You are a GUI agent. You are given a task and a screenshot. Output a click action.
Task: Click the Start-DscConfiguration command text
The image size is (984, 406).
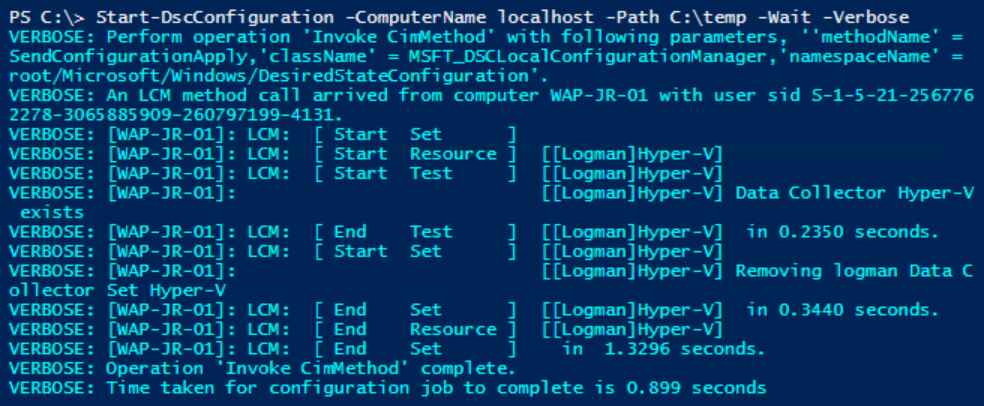coord(189,18)
